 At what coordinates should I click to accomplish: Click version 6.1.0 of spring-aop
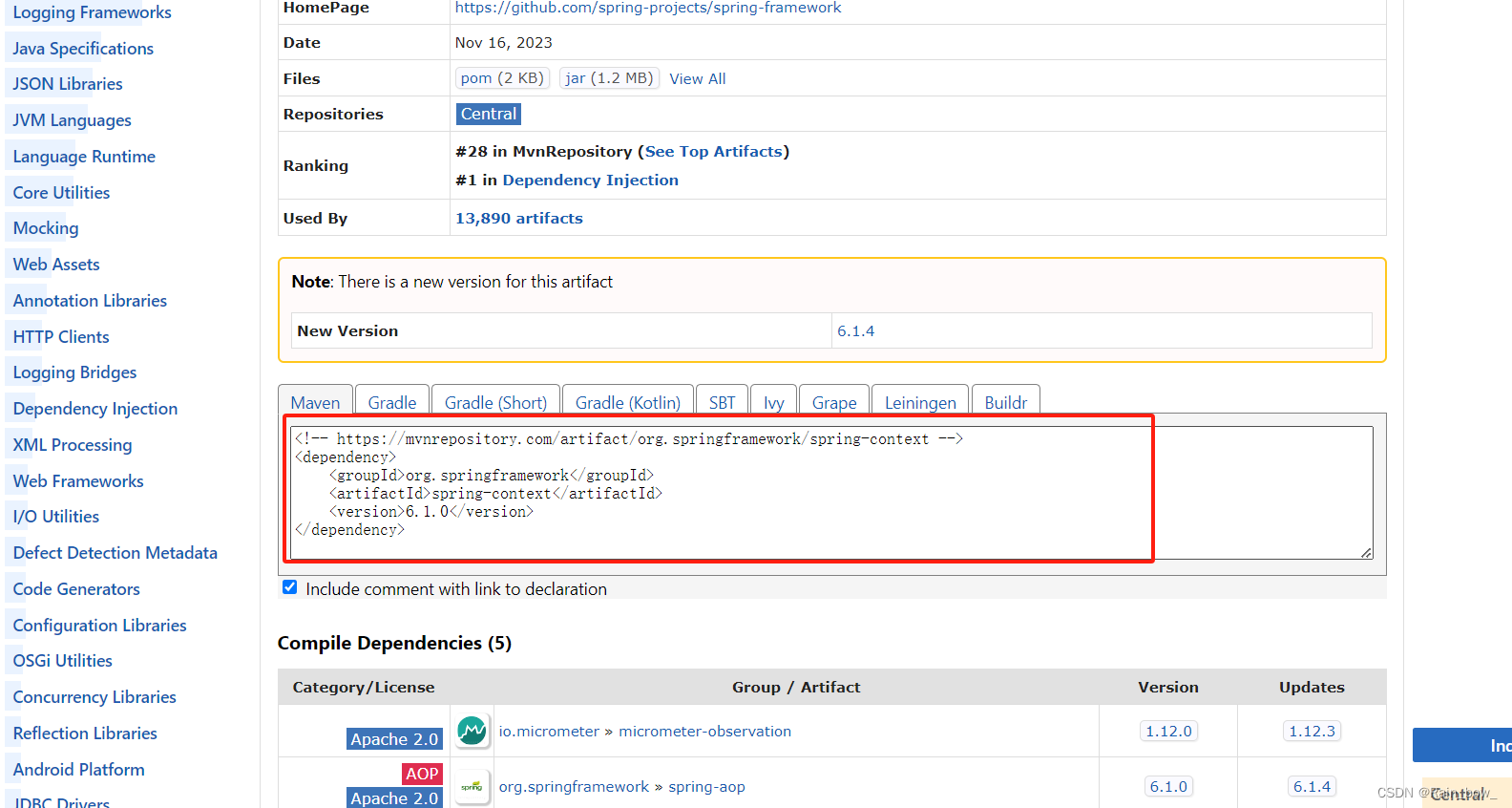(x=1169, y=787)
